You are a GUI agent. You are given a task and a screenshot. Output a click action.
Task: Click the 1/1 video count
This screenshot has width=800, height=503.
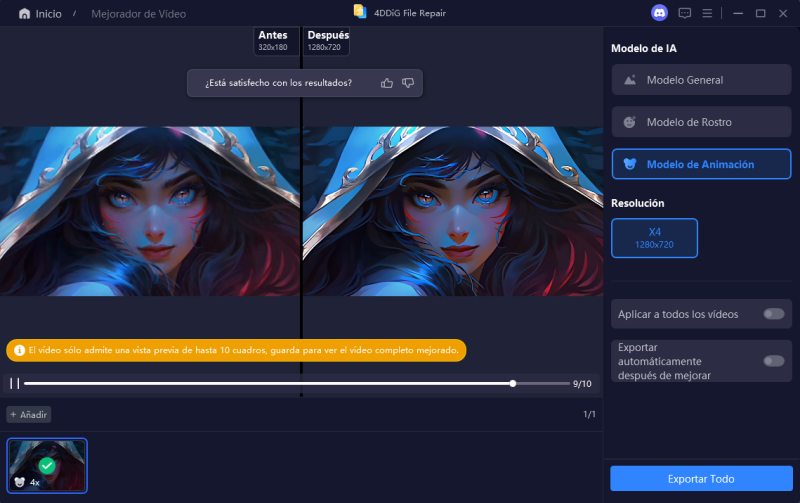click(x=589, y=414)
